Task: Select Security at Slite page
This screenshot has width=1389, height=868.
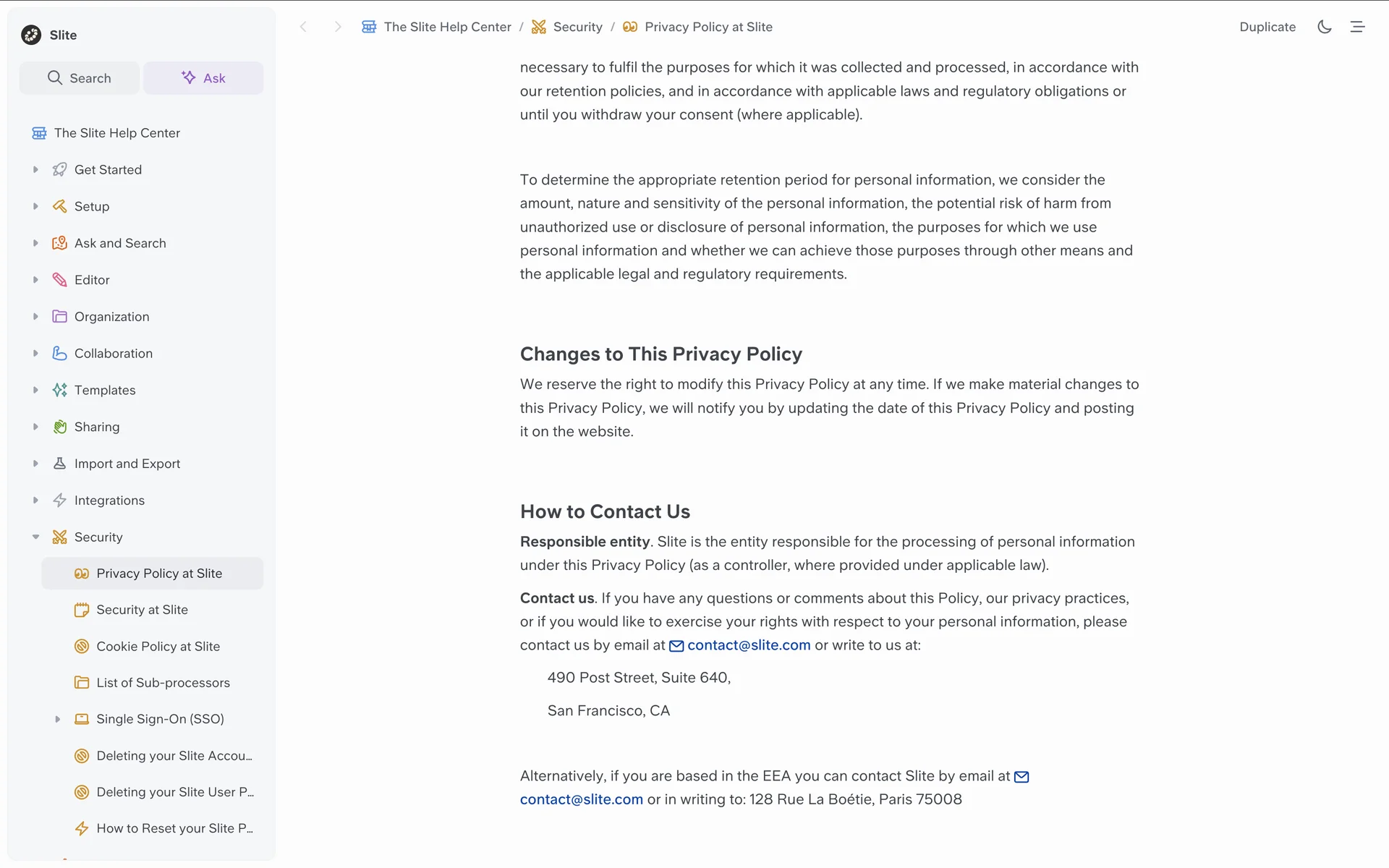Action: click(142, 610)
